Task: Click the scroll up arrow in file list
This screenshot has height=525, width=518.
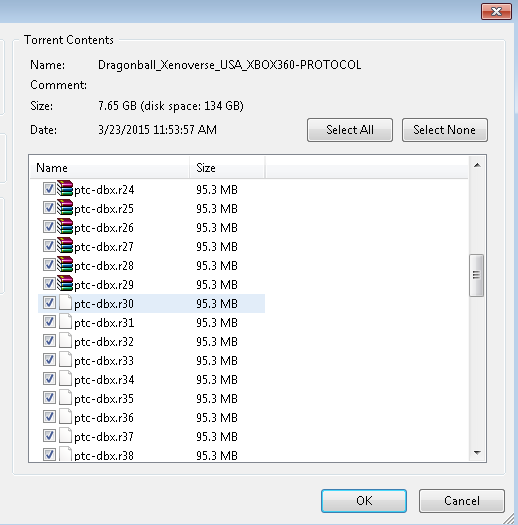Action: (x=477, y=165)
